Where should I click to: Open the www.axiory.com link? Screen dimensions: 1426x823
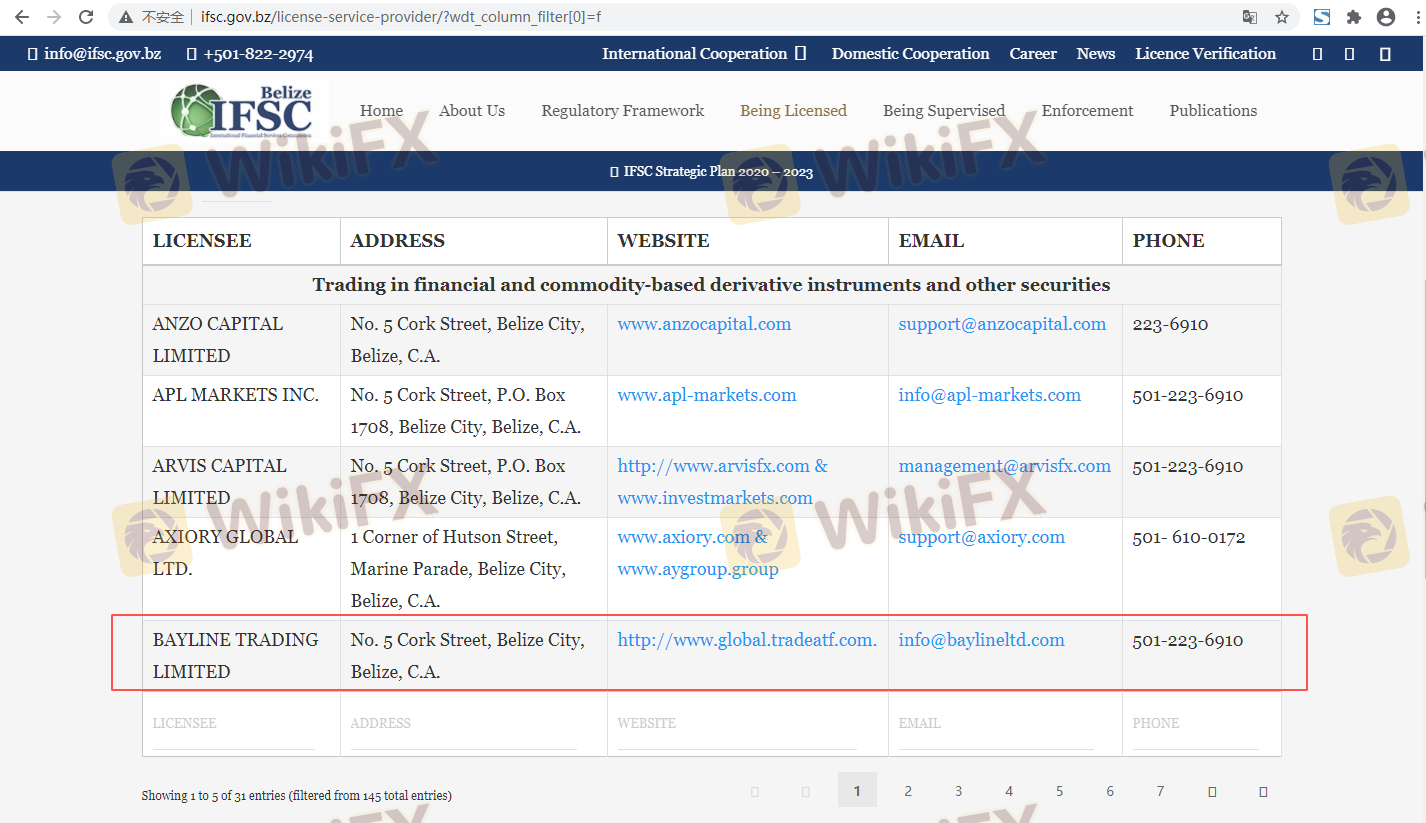(x=683, y=537)
